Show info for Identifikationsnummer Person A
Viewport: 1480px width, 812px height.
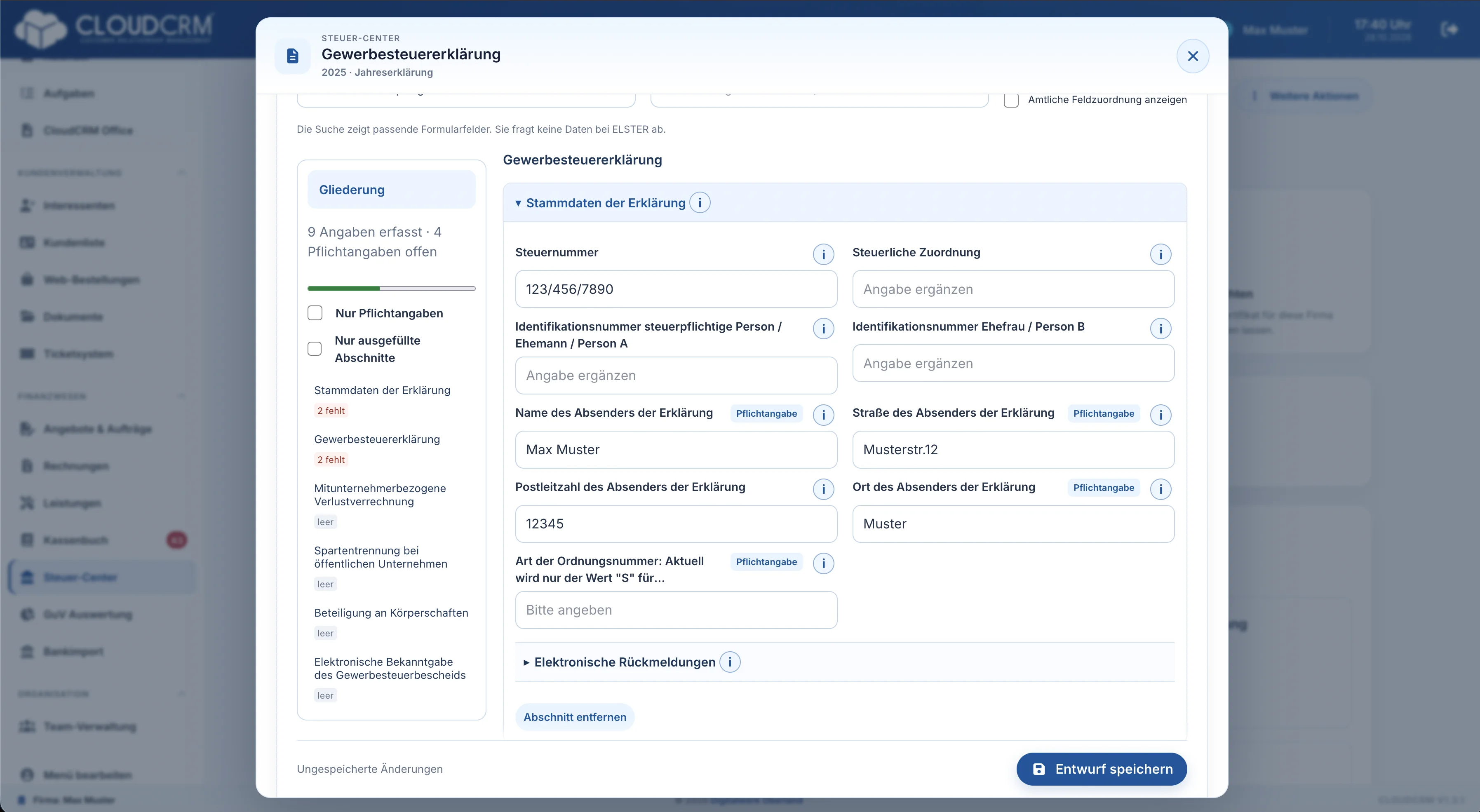click(x=823, y=329)
